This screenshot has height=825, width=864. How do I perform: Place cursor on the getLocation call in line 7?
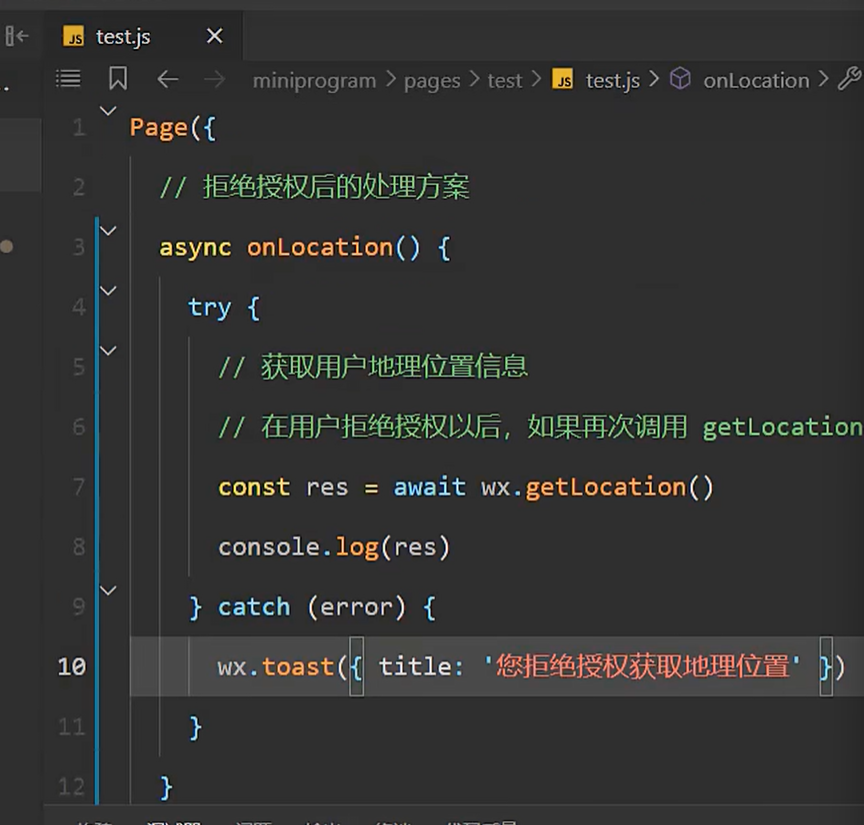coord(605,487)
